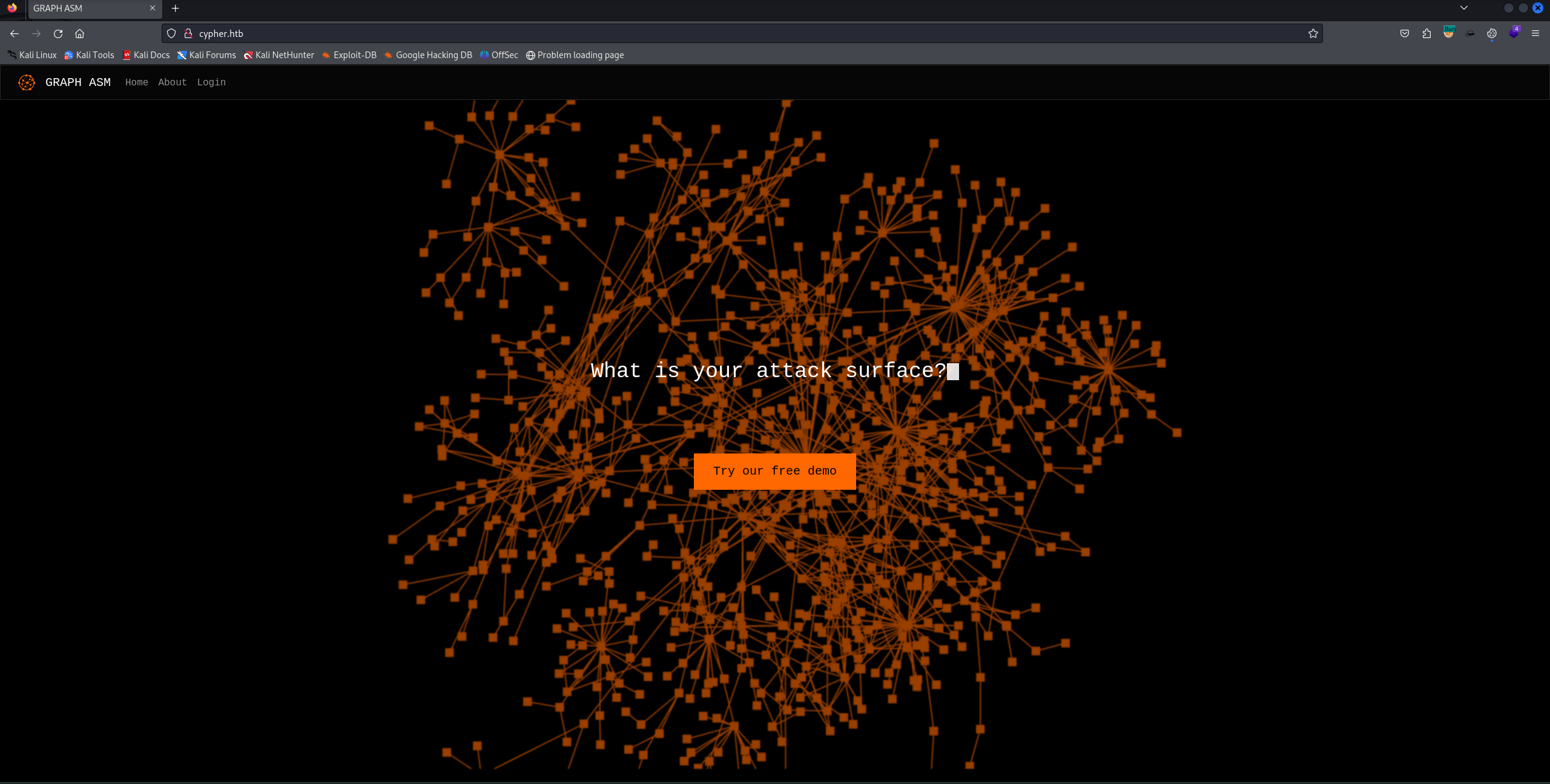
Task: Bookmark this page with the star icon
Action: pos(1313,33)
